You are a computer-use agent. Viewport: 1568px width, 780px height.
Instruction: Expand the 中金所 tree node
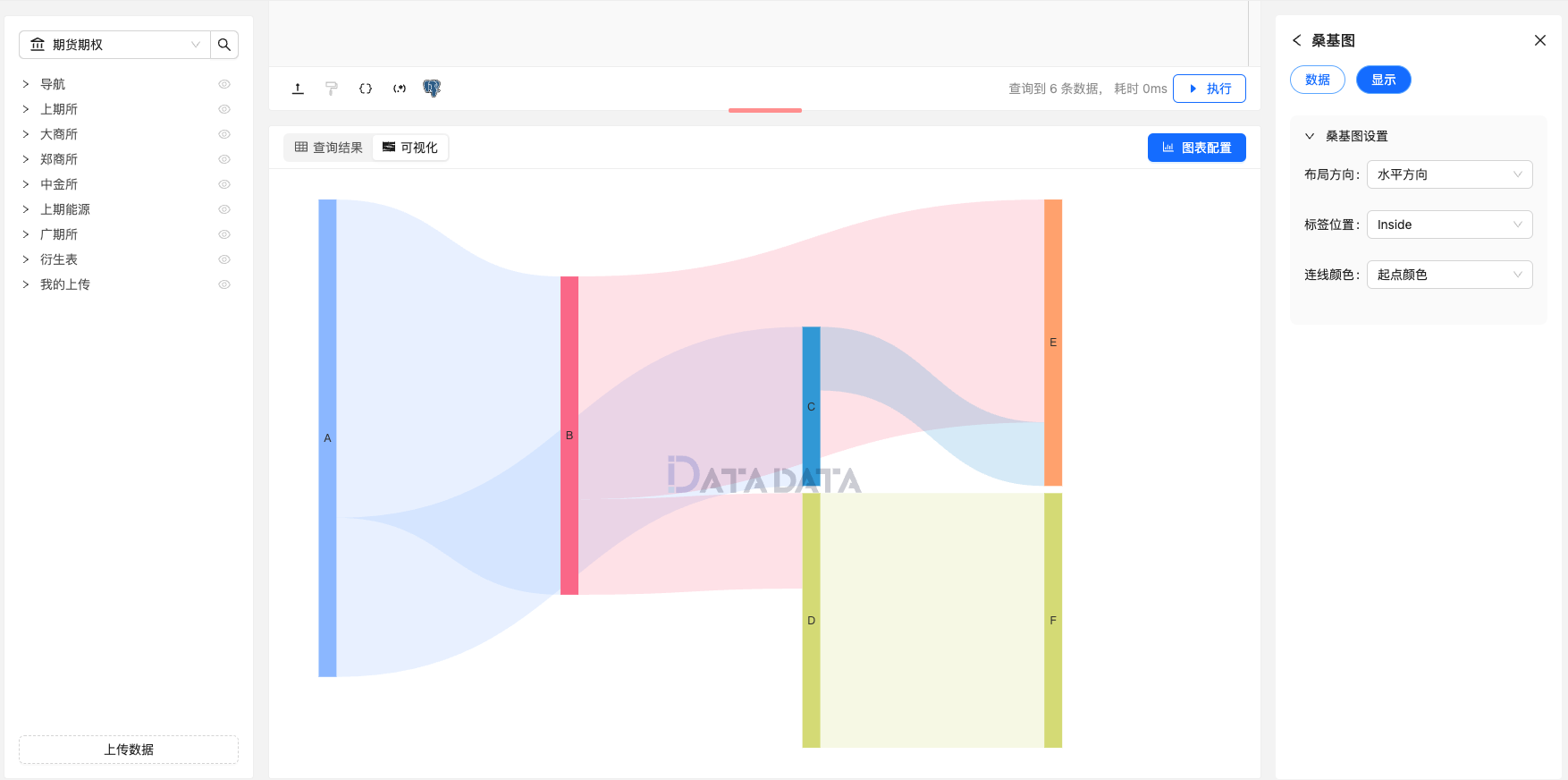tap(26, 184)
